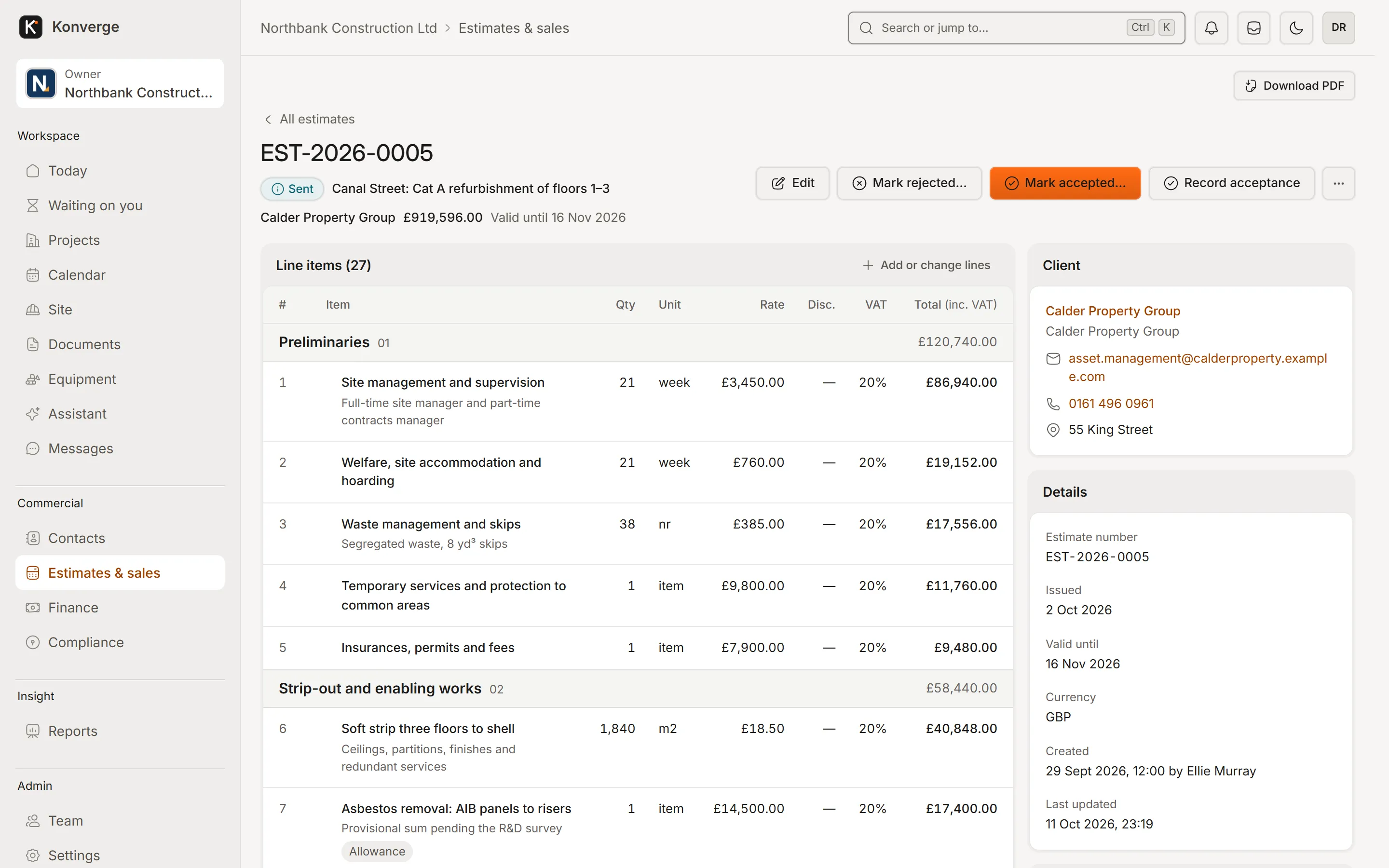Click the Documents file icon
The height and width of the screenshot is (868, 1389).
click(33, 344)
